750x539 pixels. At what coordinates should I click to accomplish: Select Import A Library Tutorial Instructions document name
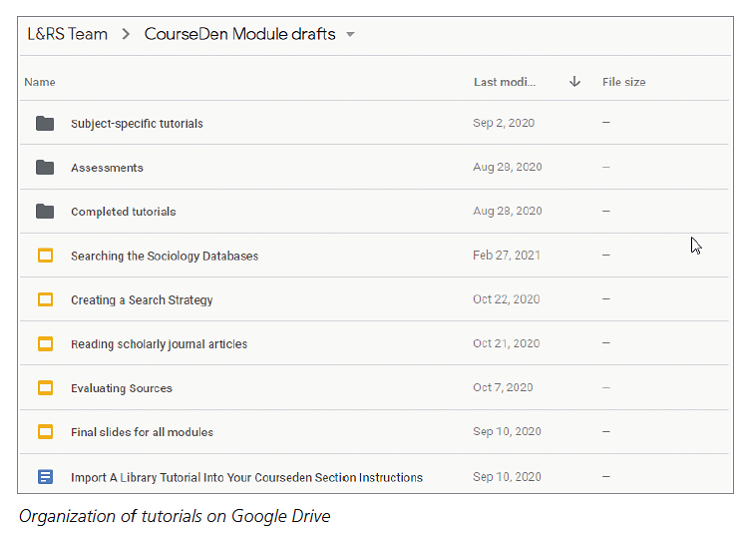coord(247,478)
